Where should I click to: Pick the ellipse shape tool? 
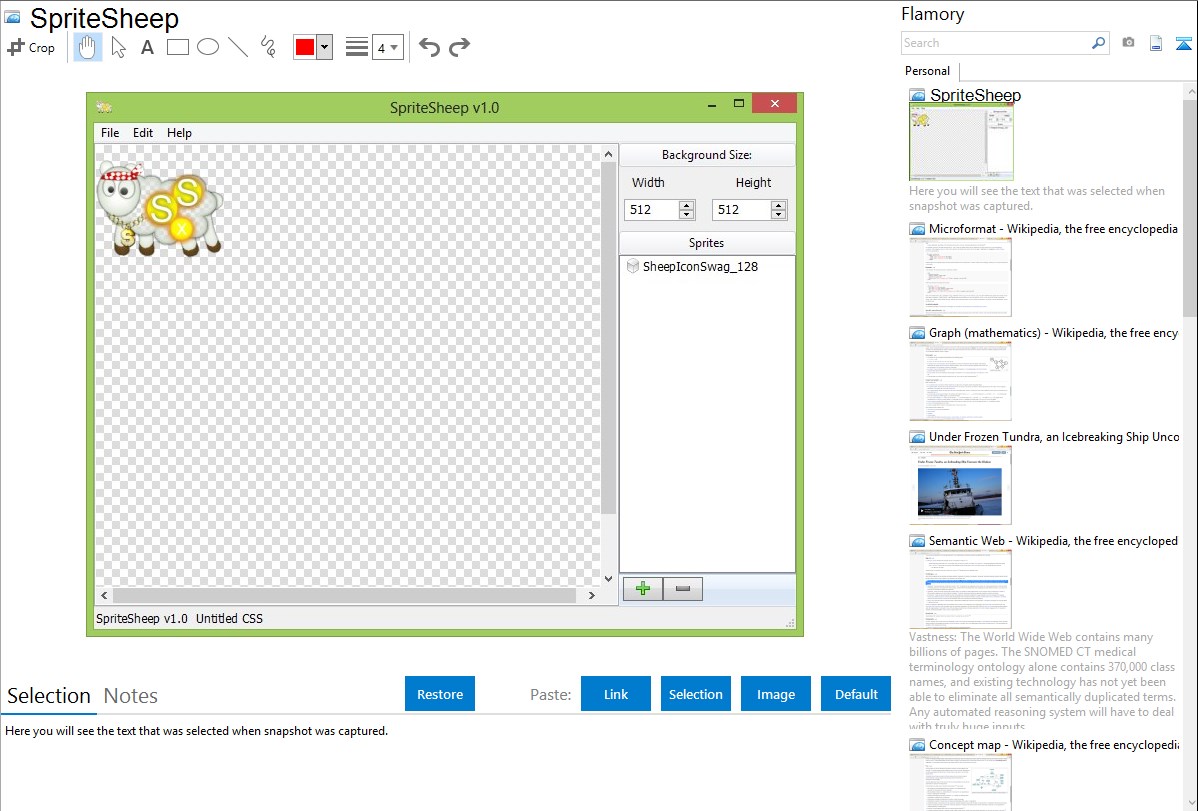pyautogui.click(x=208, y=47)
